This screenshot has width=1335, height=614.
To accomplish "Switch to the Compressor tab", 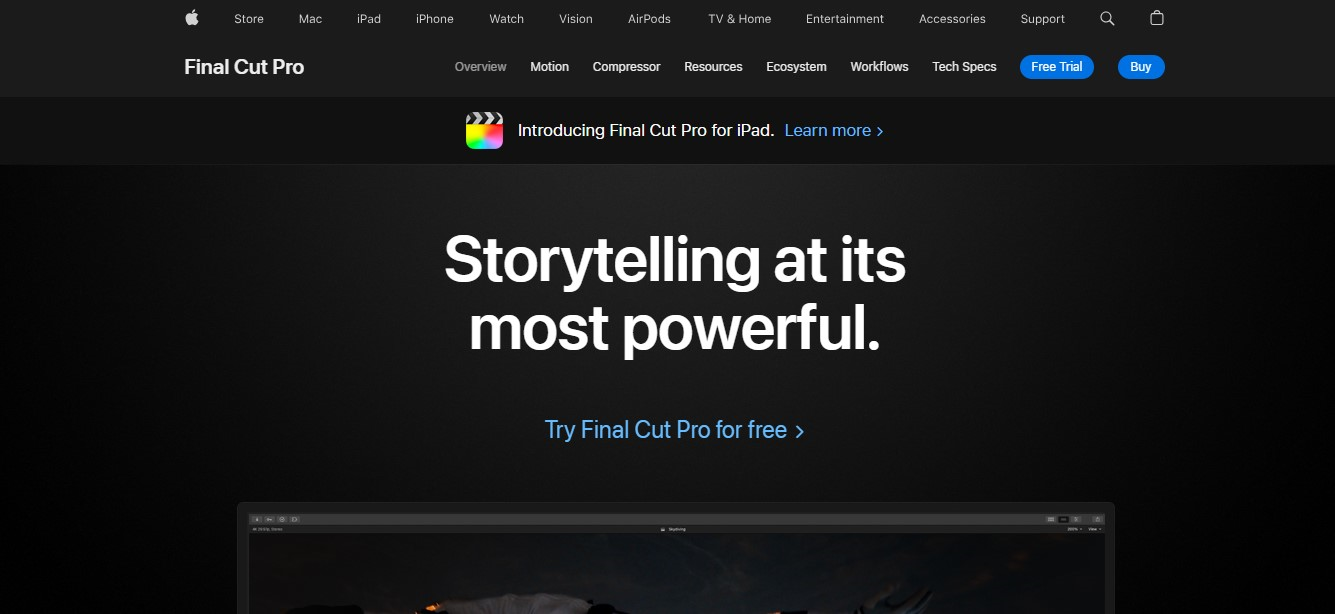I will point(626,67).
